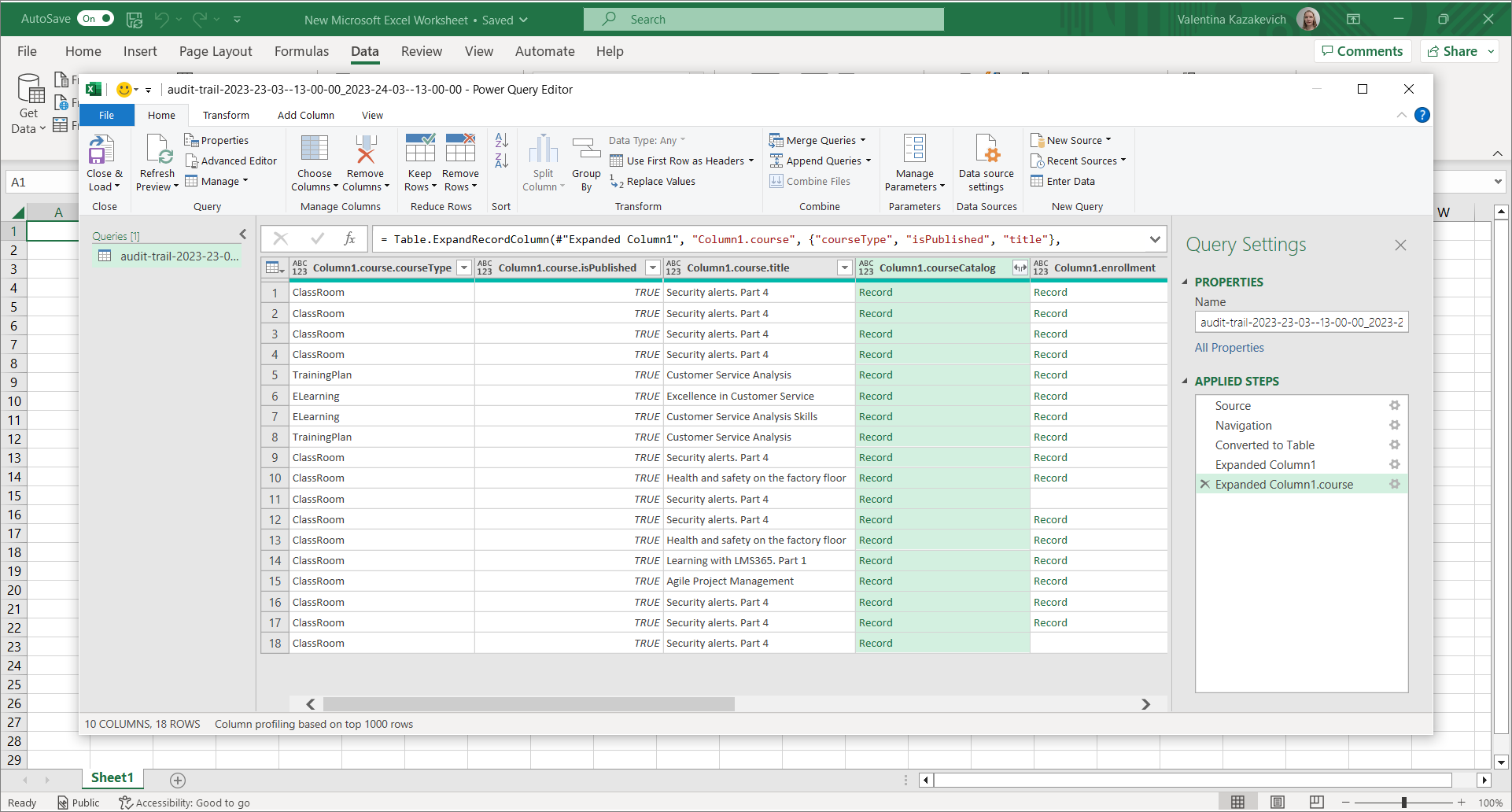Collapse the Queries pane
The height and width of the screenshot is (812, 1512).
click(242, 234)
